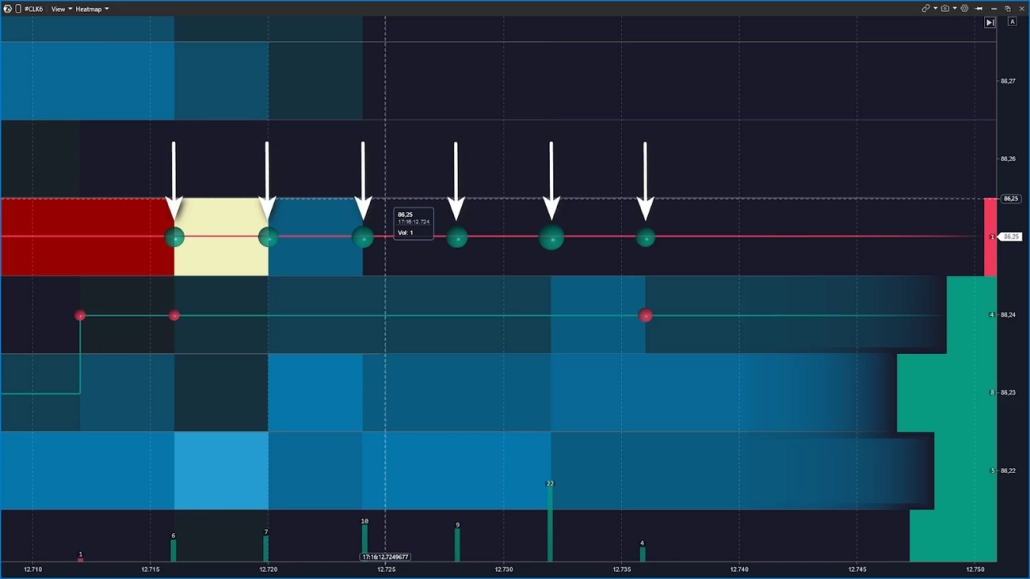Toggle price axis auto-scaling
This screenshot has width=1030, height=579.
pyautogui.click(x=1013, y=22)
